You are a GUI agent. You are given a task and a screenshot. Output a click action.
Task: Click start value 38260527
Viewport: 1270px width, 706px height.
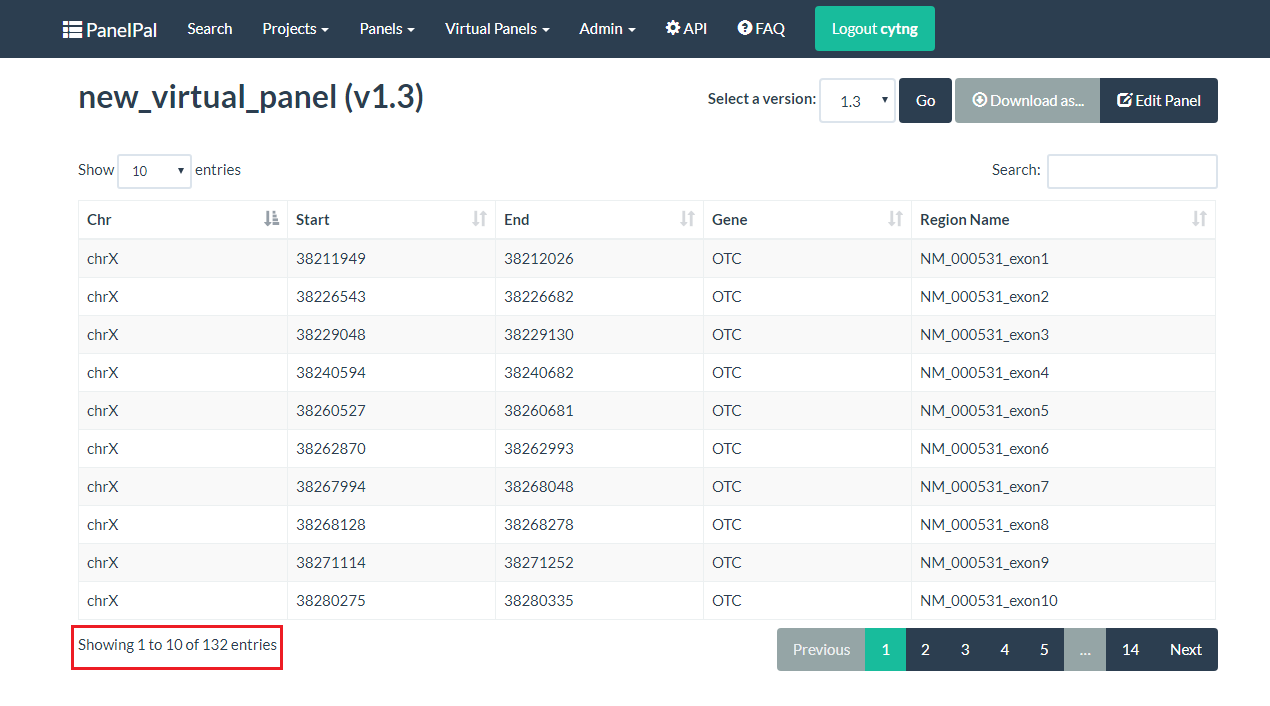[331, 411]
